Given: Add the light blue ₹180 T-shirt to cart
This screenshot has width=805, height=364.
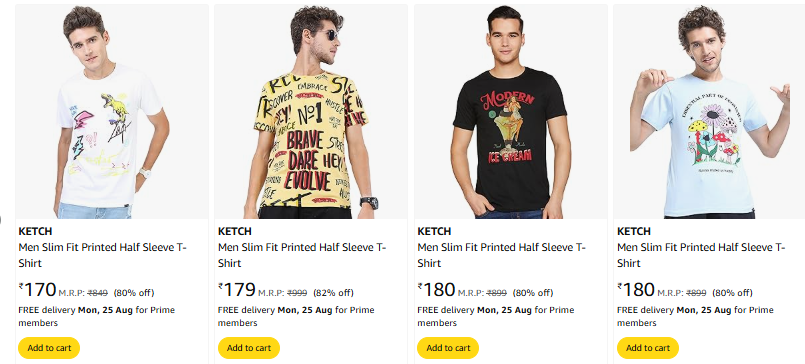Looking at the screenshot, I should point(648,348).
